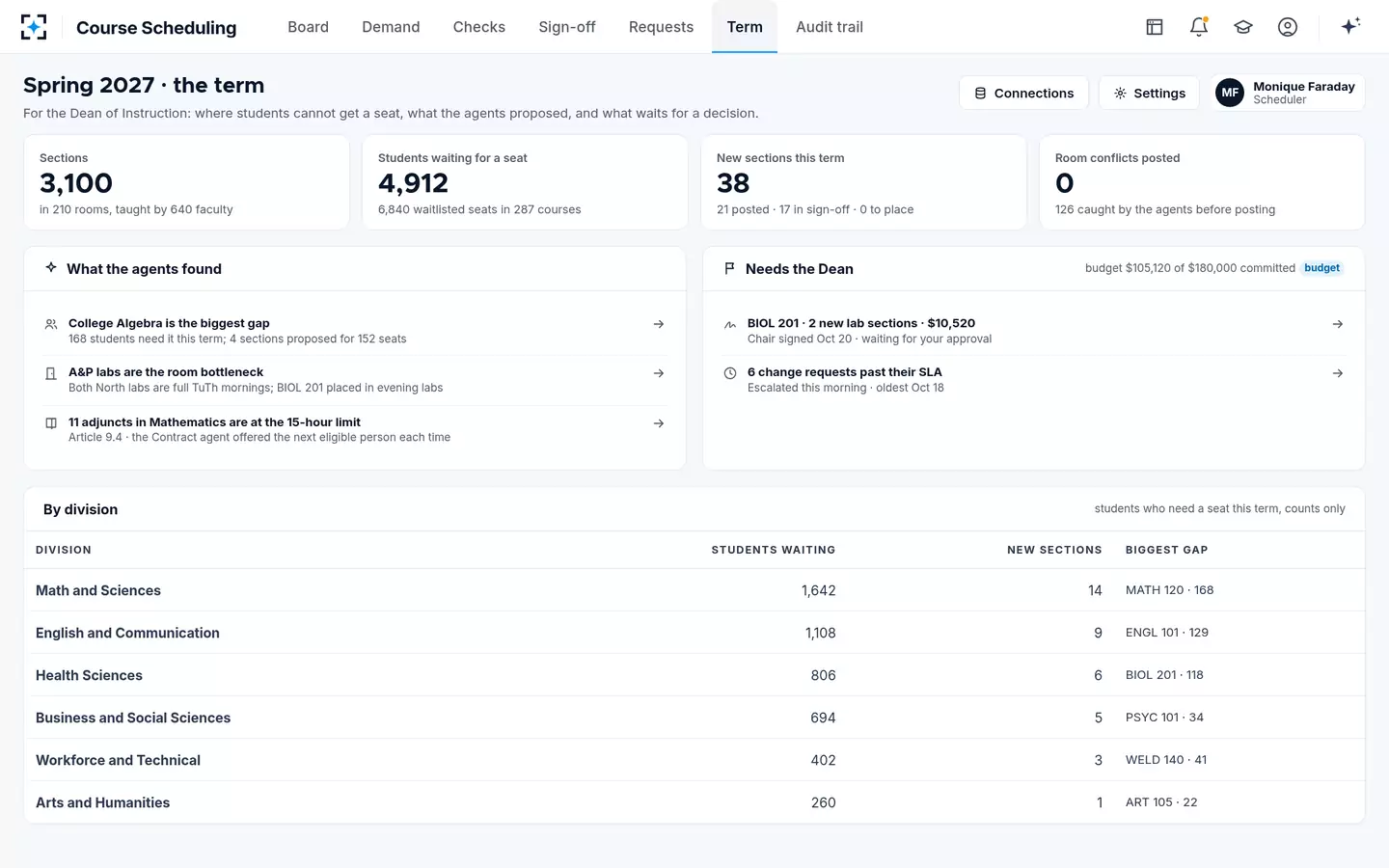The width and height of the screenshot is (1389, 868).
Task: Open the 11 adjuncts finding arrow
Action: pos(659,423)
